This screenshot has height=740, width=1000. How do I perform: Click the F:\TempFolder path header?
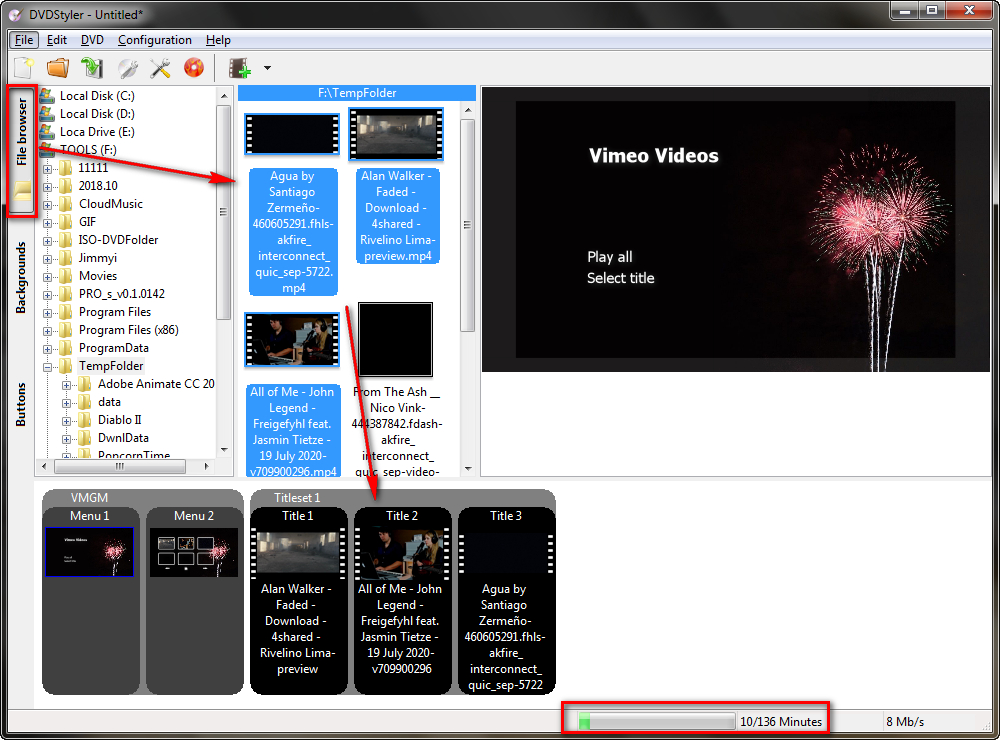point(357,93)
